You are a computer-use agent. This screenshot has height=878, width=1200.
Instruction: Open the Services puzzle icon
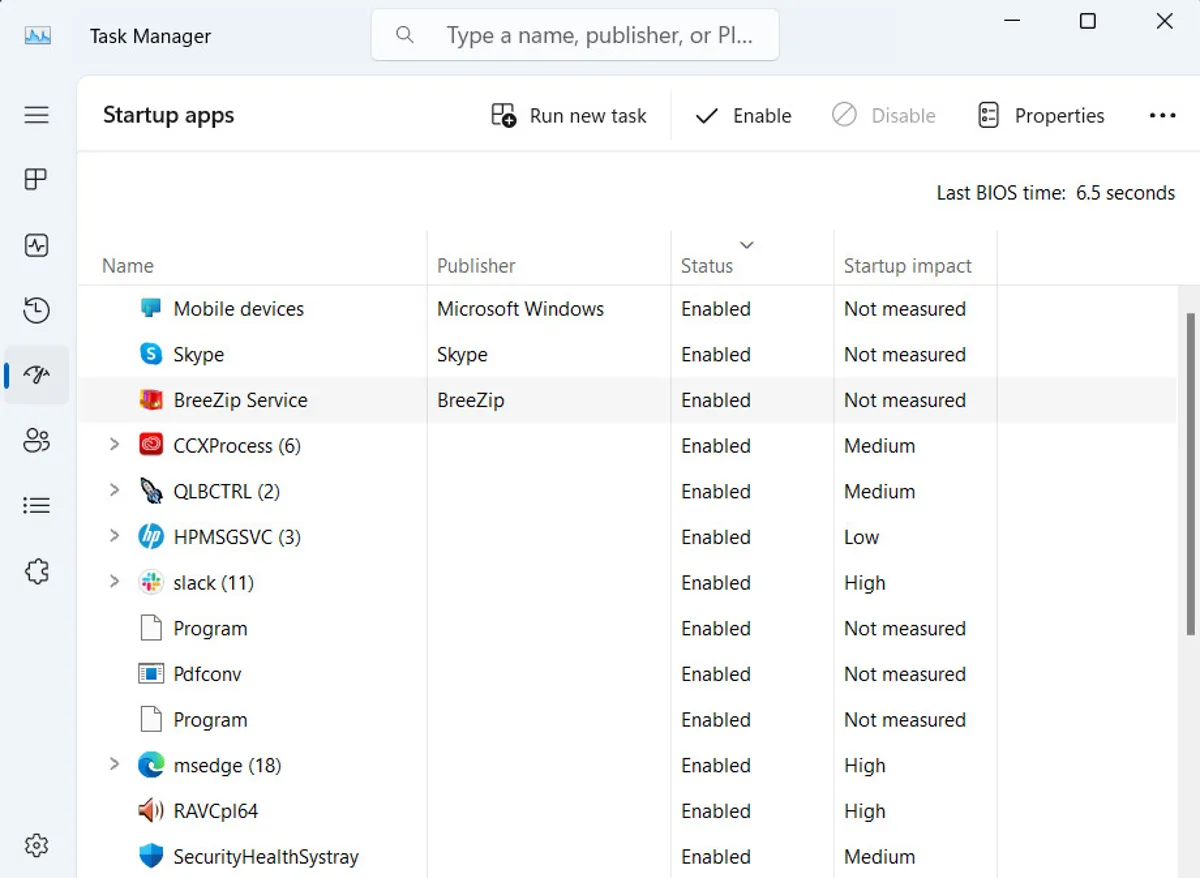click(x=37, y=572)
